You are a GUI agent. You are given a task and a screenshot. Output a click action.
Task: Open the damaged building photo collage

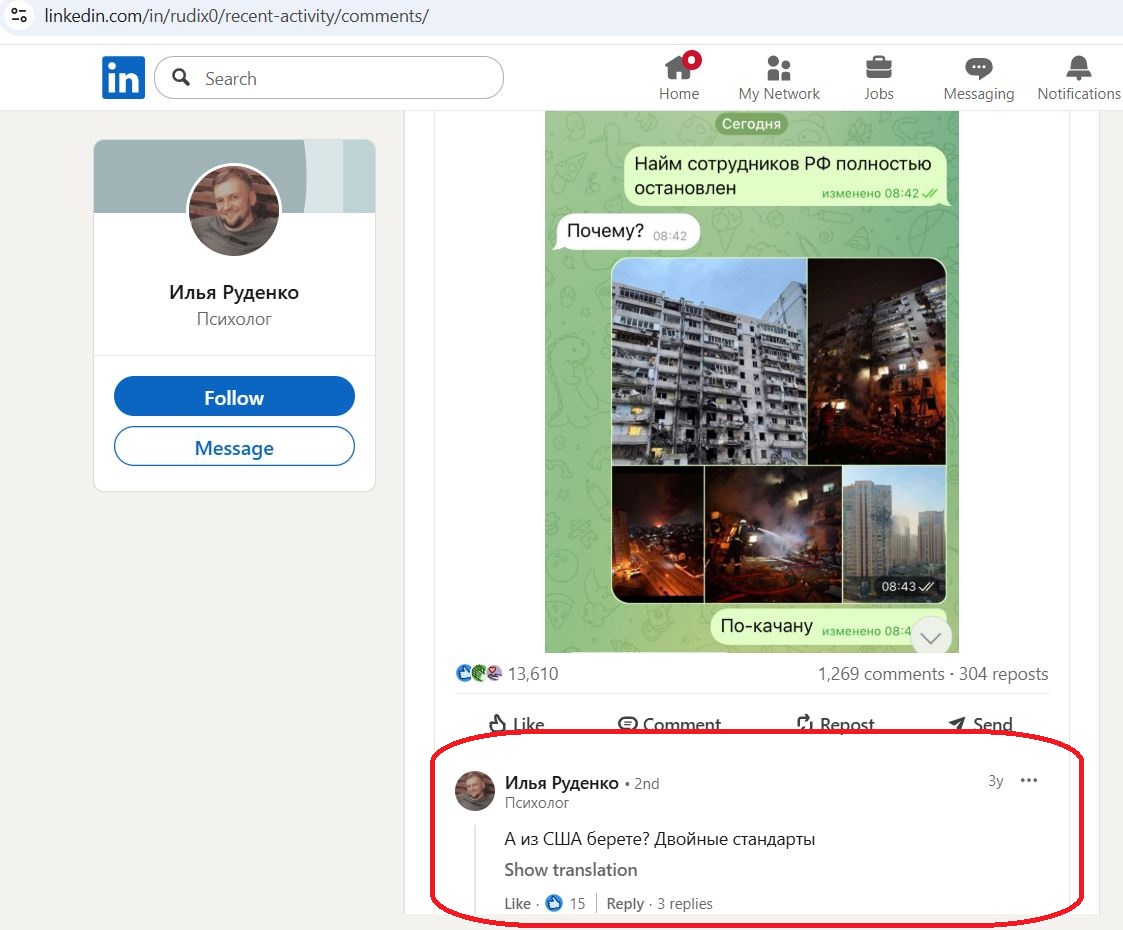(777, 430)
